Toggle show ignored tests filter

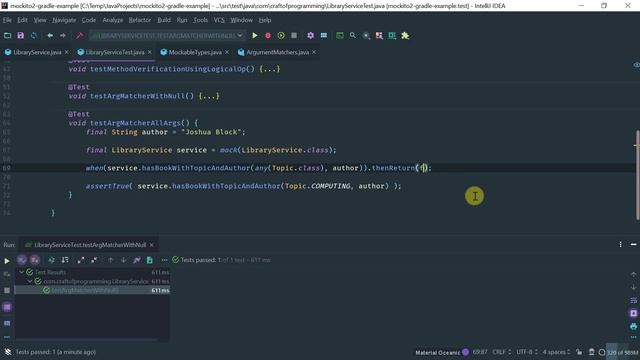coord(35,260)
